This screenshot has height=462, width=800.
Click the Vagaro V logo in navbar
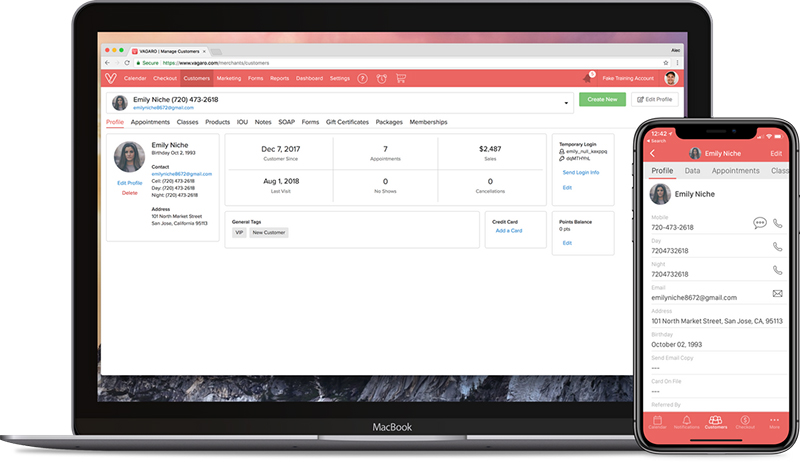pos(111,78)
